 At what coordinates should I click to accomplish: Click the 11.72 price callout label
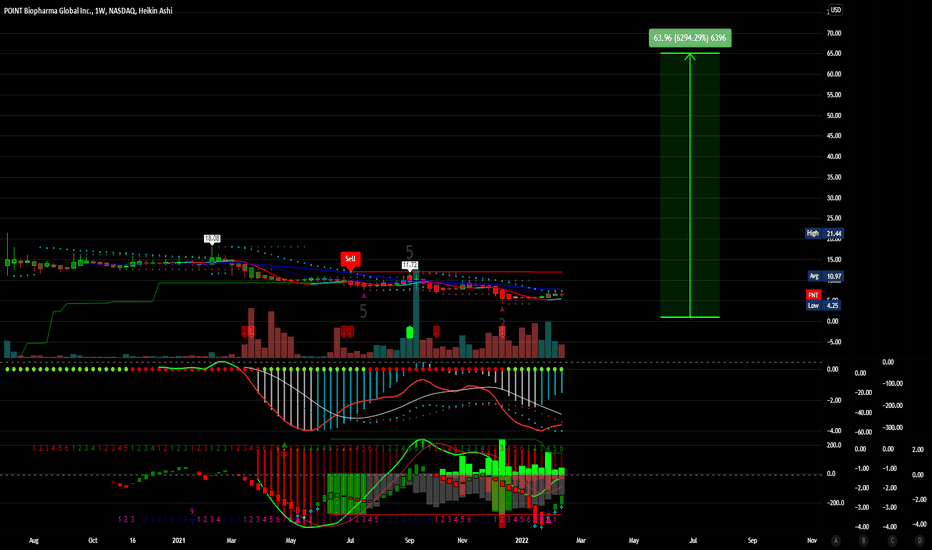click(410, 265)
